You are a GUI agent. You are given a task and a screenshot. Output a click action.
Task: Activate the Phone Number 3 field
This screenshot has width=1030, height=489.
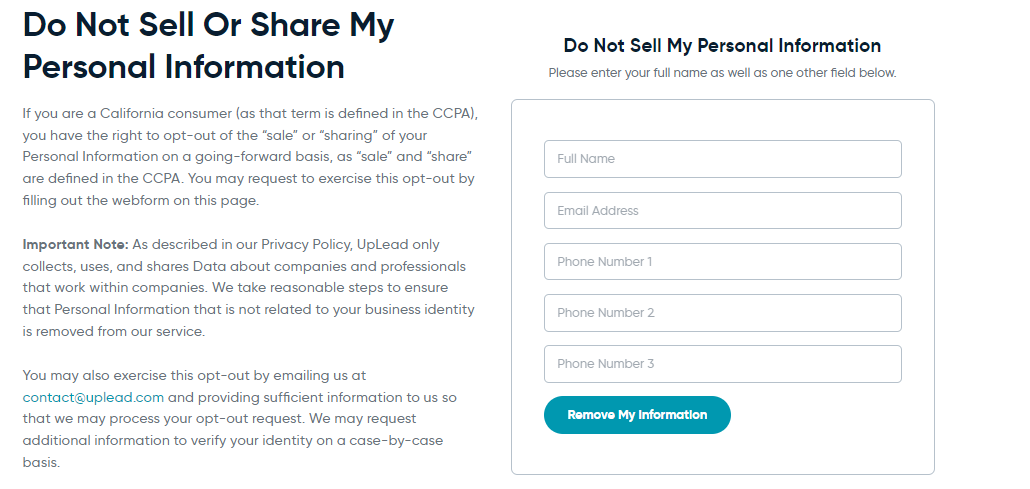click(x=723, y=364)
